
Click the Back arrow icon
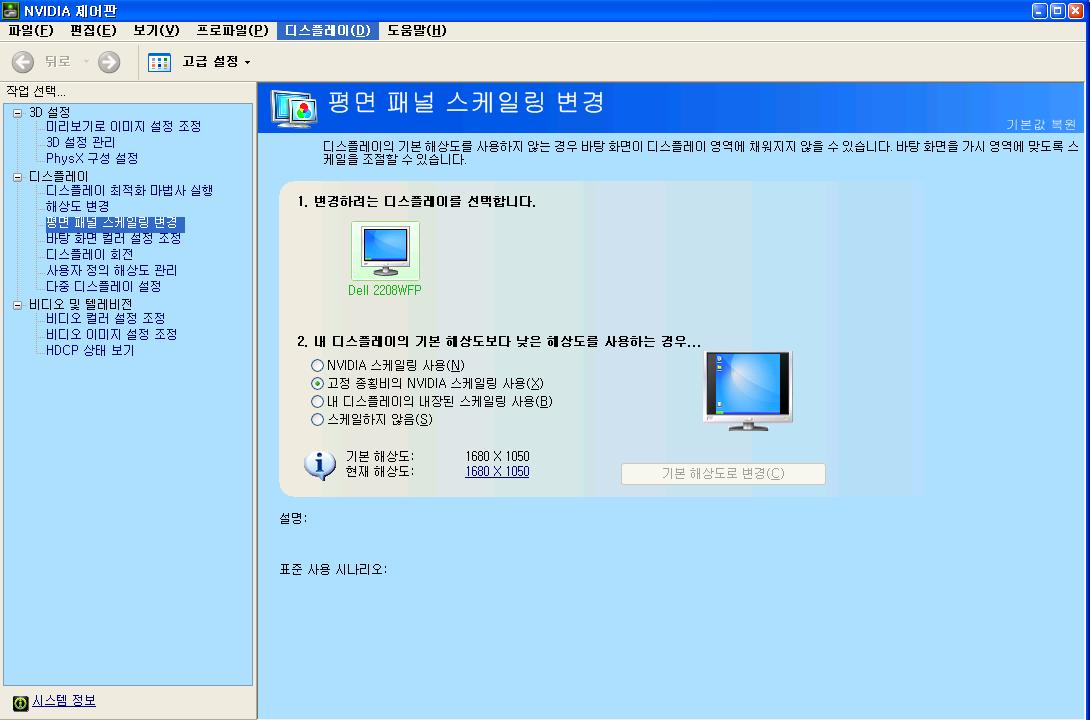click(22, 62)
